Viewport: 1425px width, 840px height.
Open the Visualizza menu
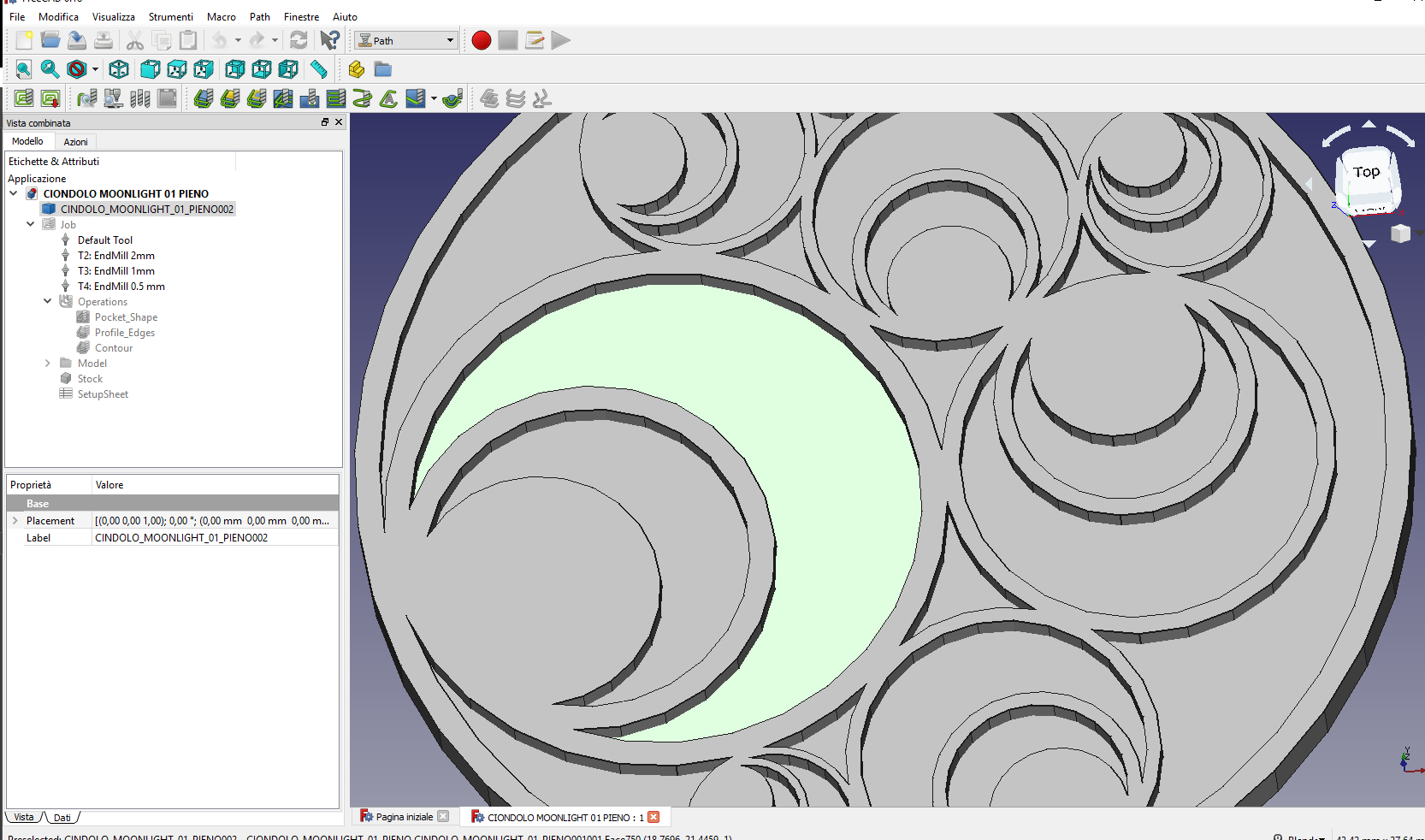(x=114, y=17)
